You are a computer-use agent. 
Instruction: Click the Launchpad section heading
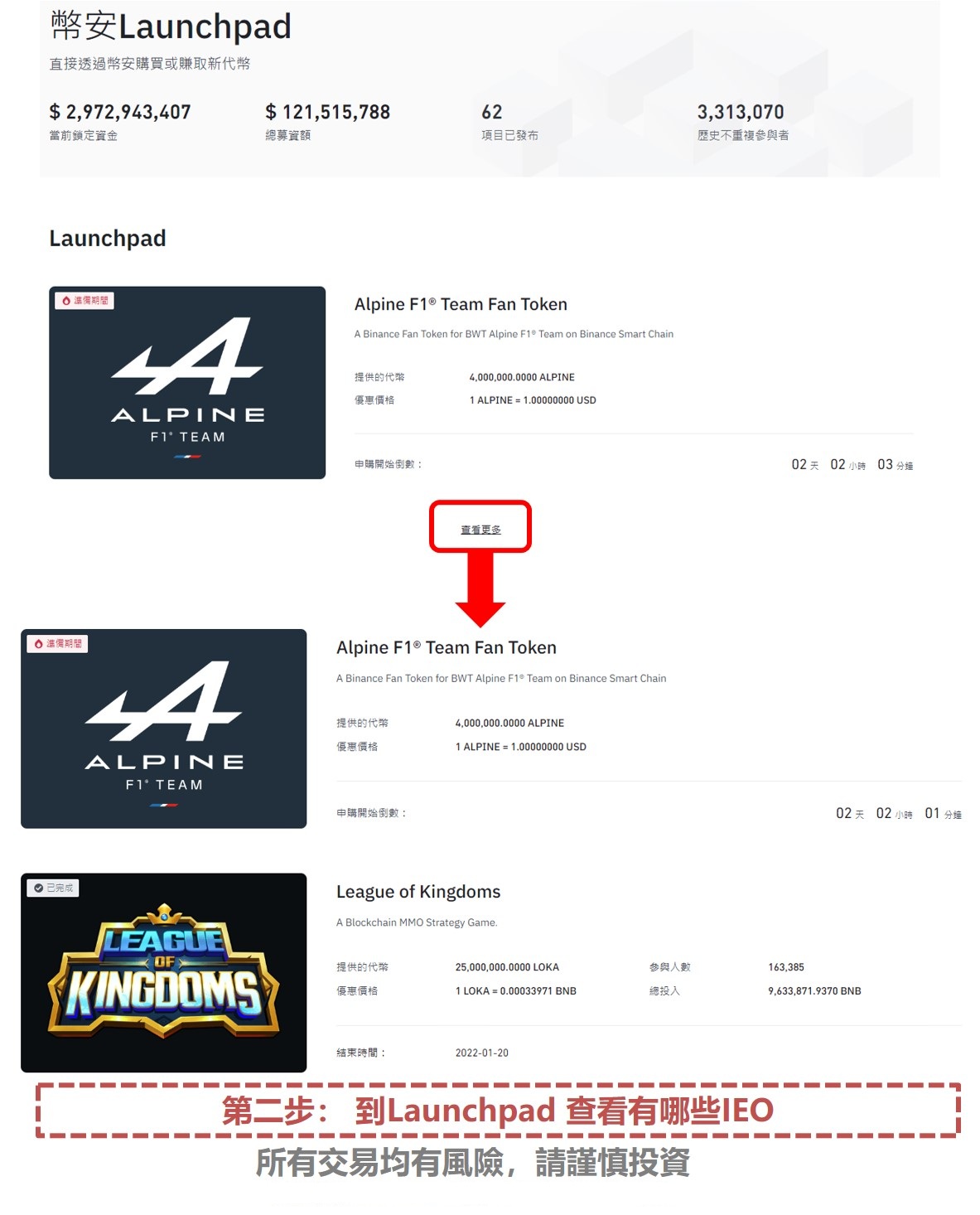[108, 239]
